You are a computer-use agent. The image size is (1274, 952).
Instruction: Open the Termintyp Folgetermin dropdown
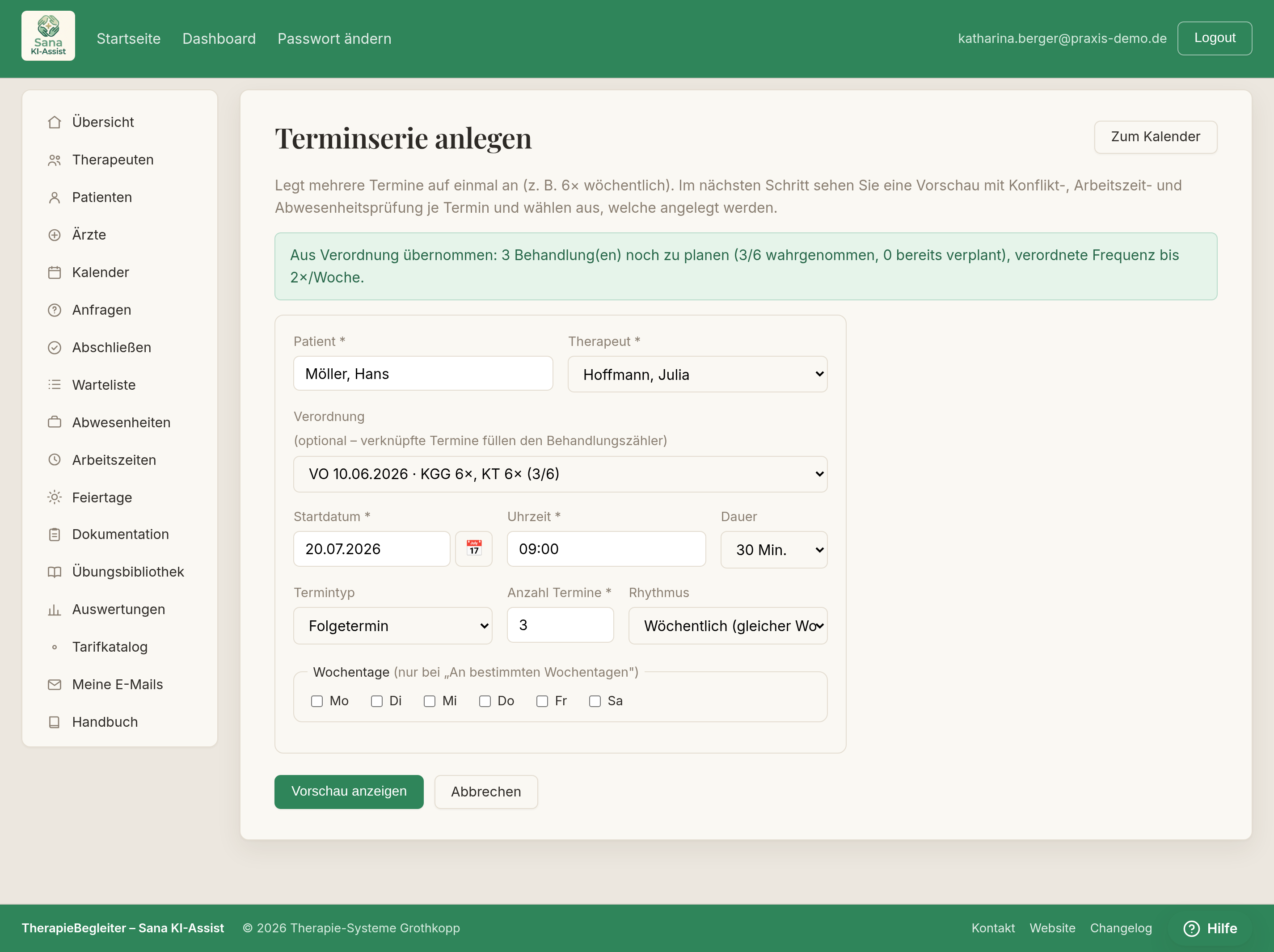coord(393,626)
